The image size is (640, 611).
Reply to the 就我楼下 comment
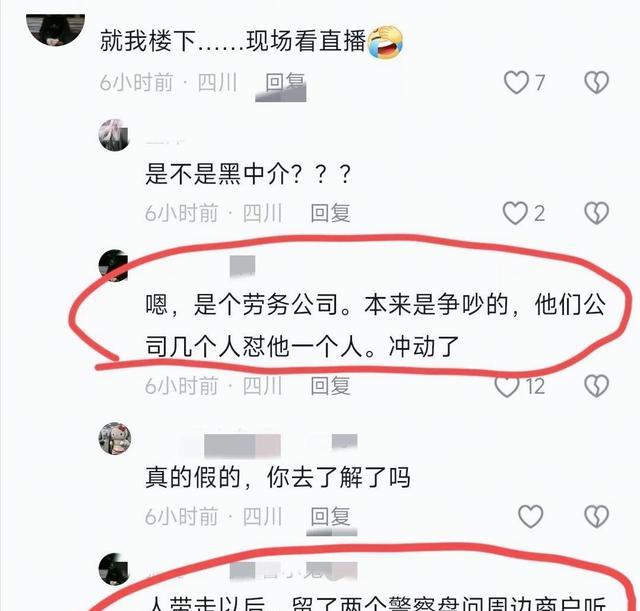pyautogui.click(x=285, y=82)
